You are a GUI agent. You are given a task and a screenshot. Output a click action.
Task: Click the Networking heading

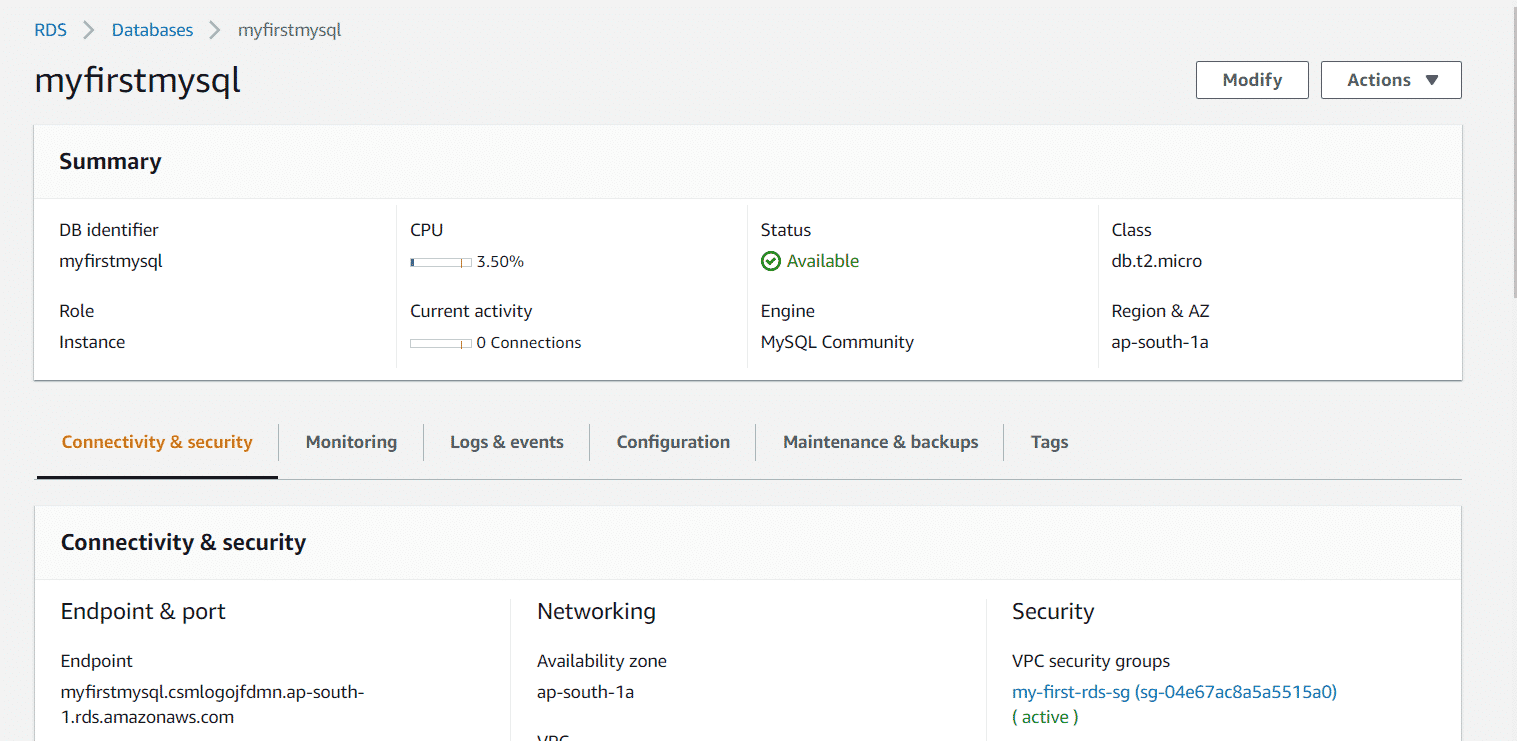(596, 611)
